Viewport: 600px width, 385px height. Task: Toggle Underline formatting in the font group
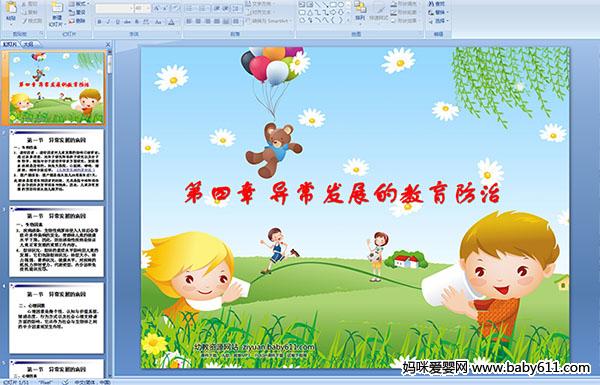click(117, 22)
